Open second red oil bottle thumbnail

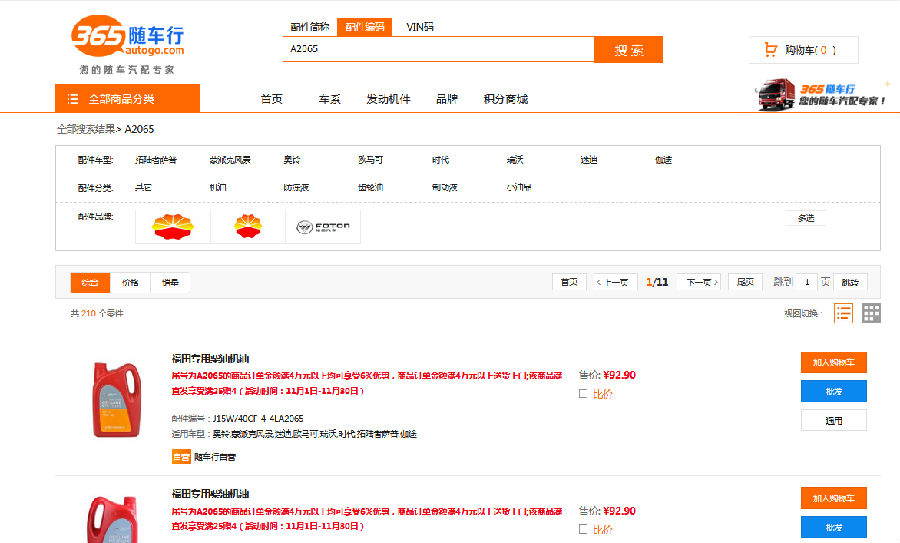point(112,519)
